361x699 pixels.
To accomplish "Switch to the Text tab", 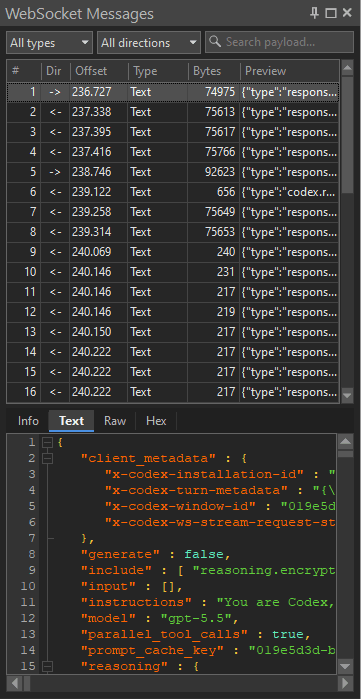I will (x=71, y=421).
